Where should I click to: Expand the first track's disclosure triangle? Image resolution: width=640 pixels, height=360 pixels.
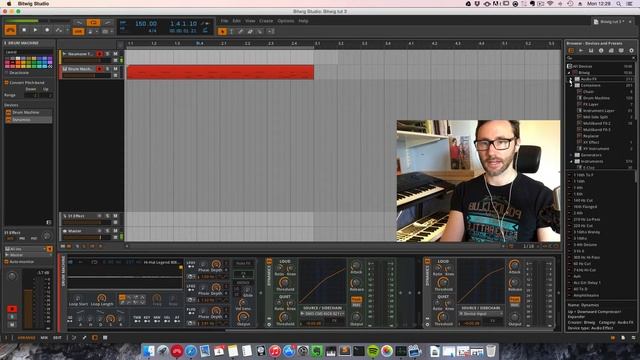(64, 54)
